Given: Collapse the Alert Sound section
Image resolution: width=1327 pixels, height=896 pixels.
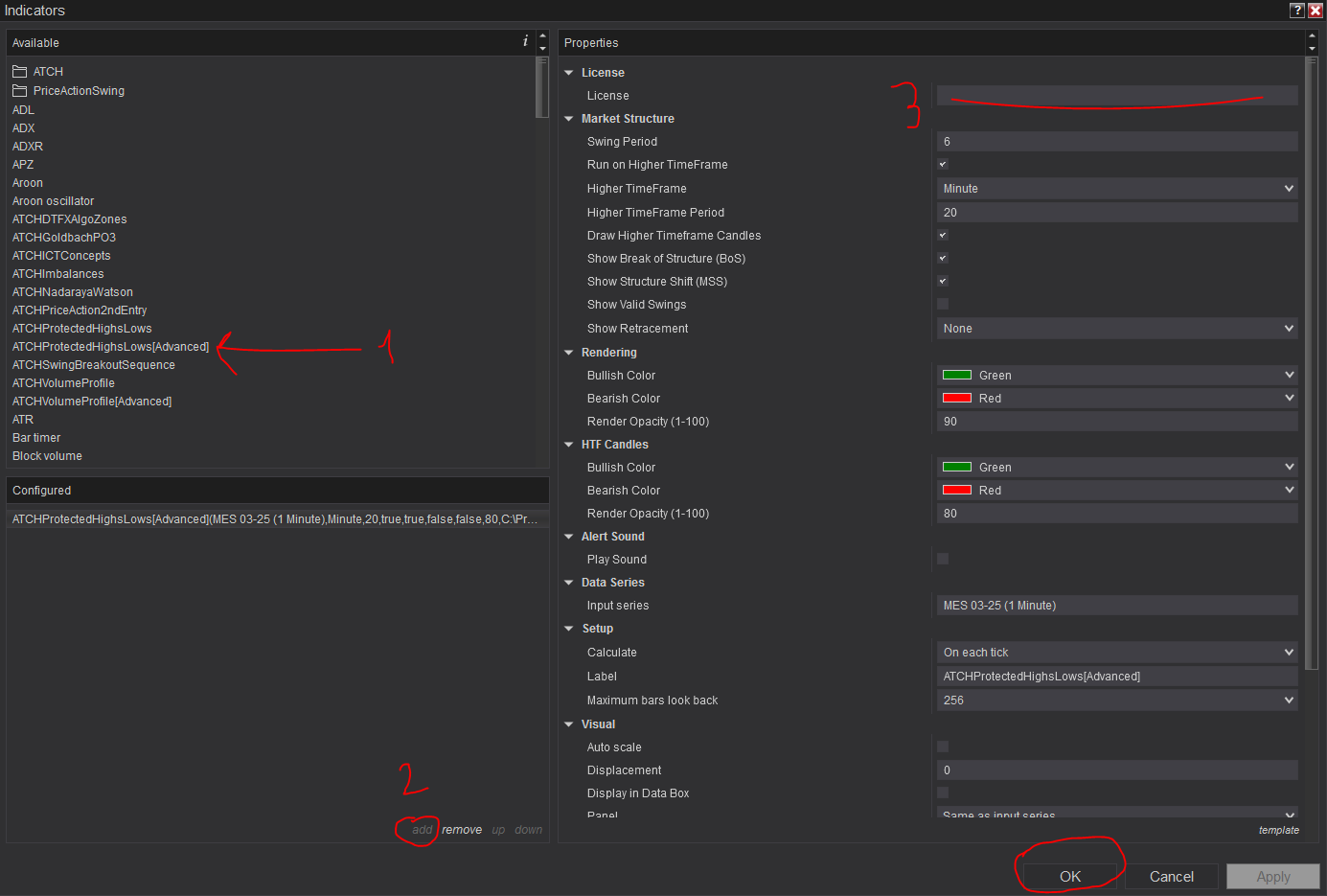Looking at the screenshot, I should (x=569, y=537).
